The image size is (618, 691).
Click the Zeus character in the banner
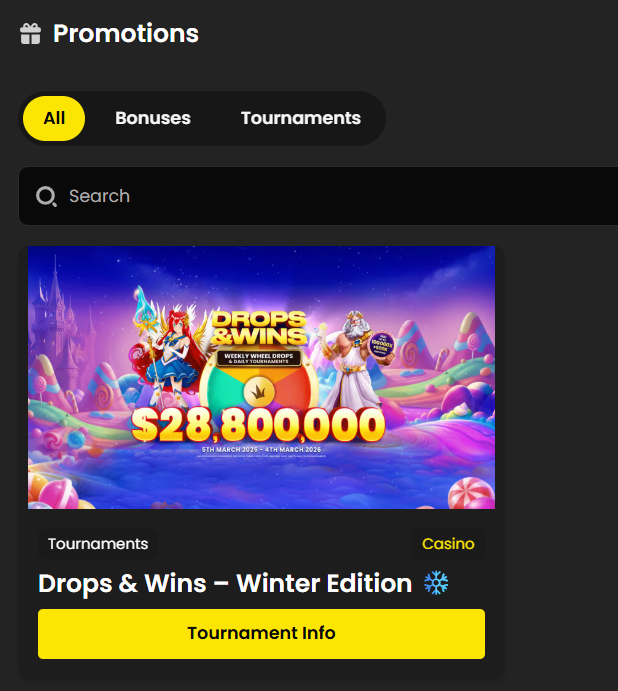[353, 359]
